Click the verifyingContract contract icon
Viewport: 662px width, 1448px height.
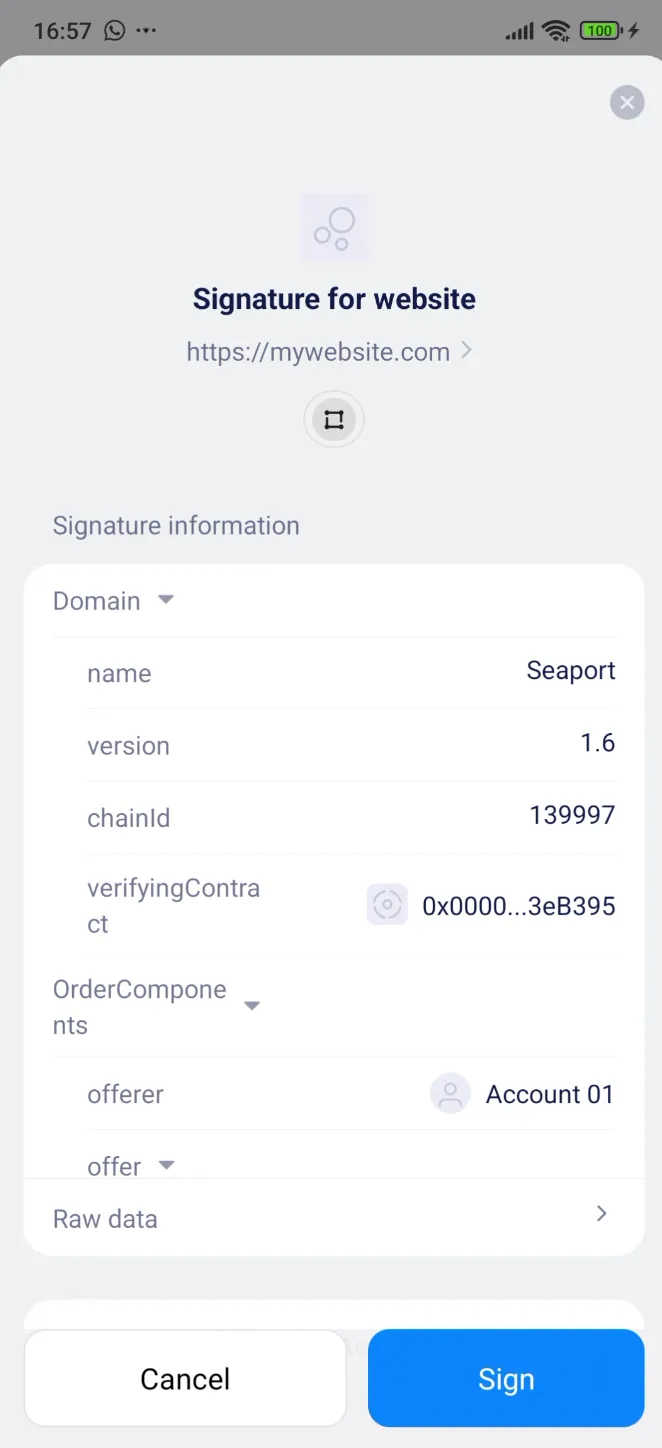coord(387,904)
